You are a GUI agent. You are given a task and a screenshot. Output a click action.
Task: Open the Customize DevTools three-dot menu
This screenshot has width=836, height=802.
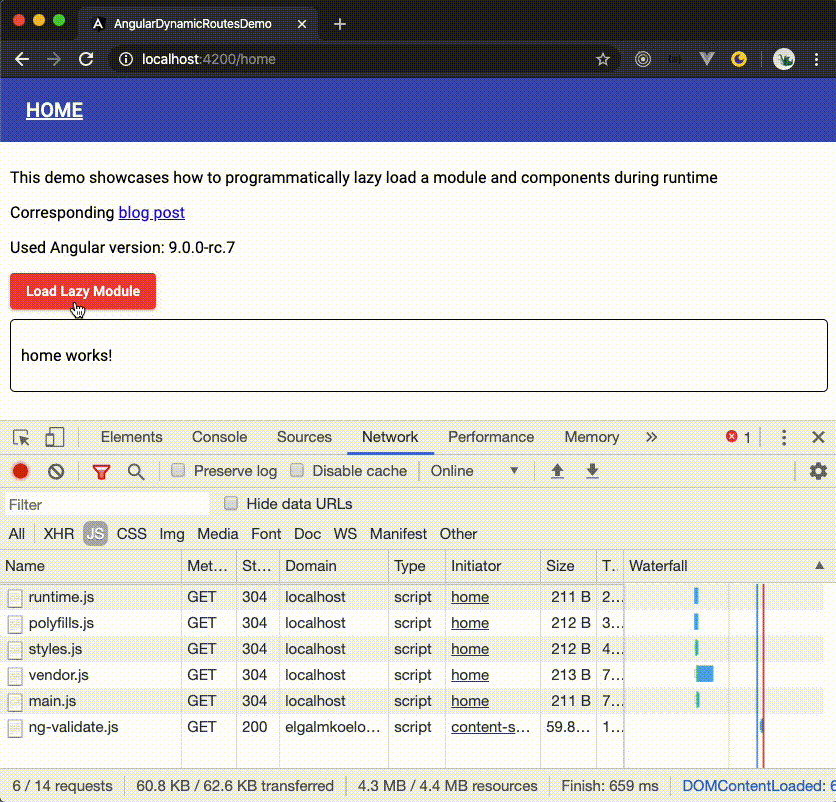783,437
